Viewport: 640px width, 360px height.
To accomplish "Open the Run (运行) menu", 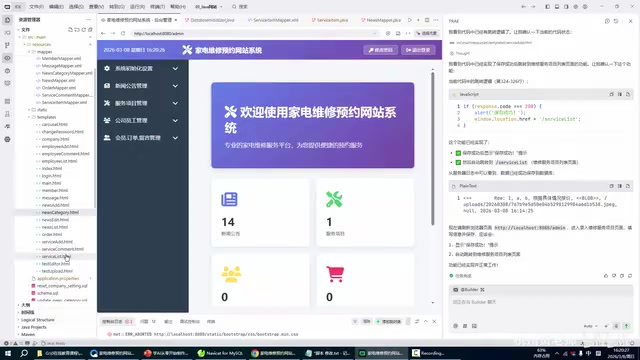I will pyautogui.click(x=137, y=7).
